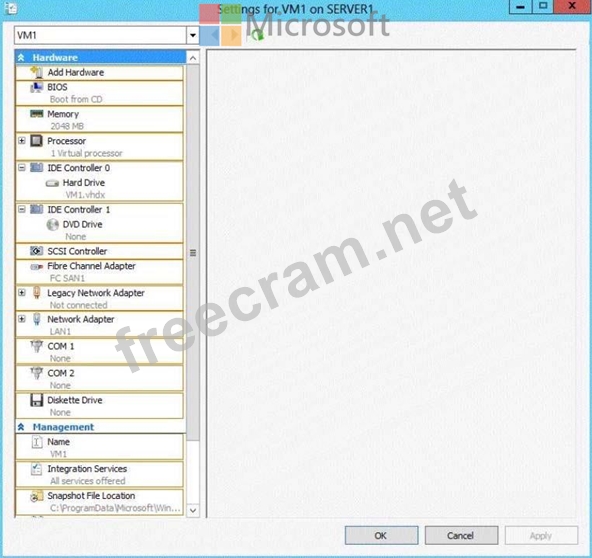Click the DVD Drive disc icon

click(x=52, y=225)
